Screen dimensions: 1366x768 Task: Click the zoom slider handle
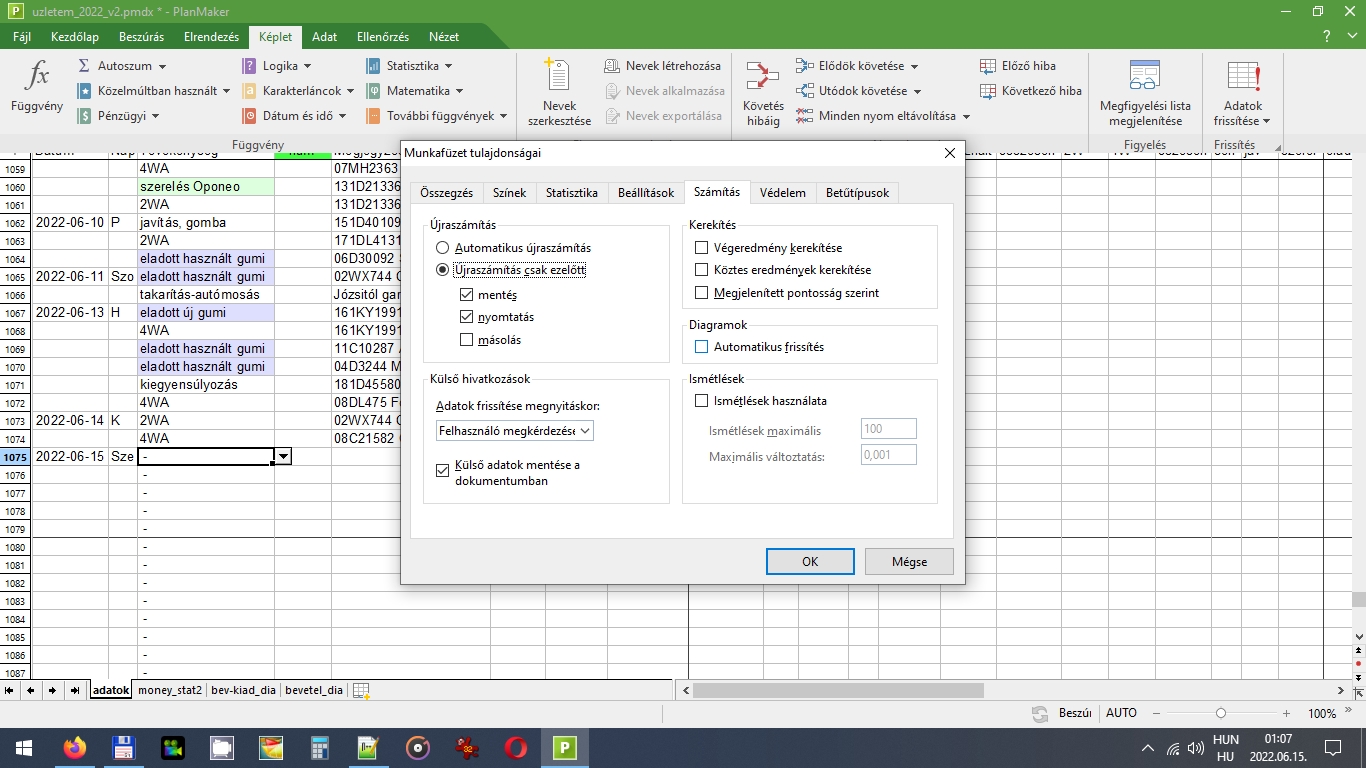(1221, 714)
